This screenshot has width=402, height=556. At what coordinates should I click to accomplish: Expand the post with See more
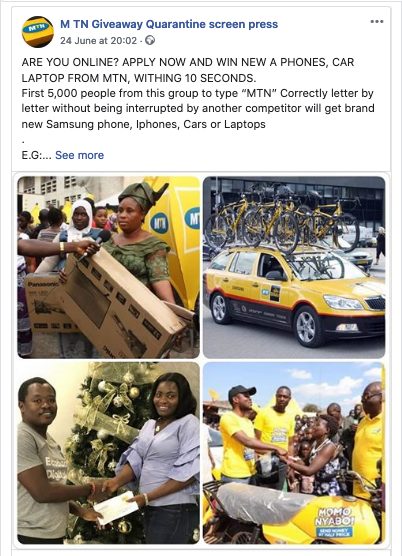[x=79, y=155]
